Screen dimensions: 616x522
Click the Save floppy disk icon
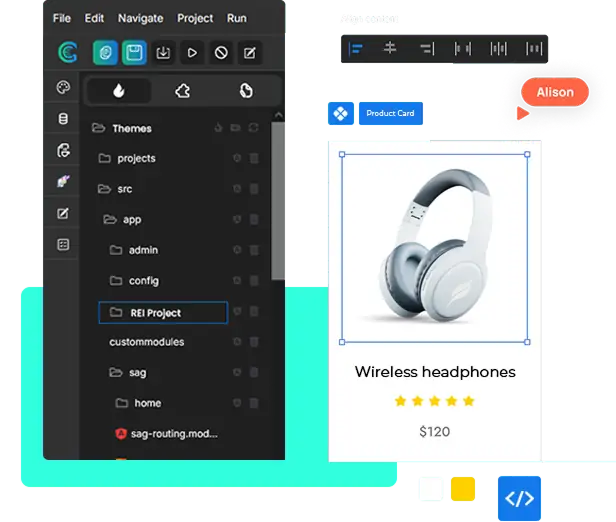134,53
